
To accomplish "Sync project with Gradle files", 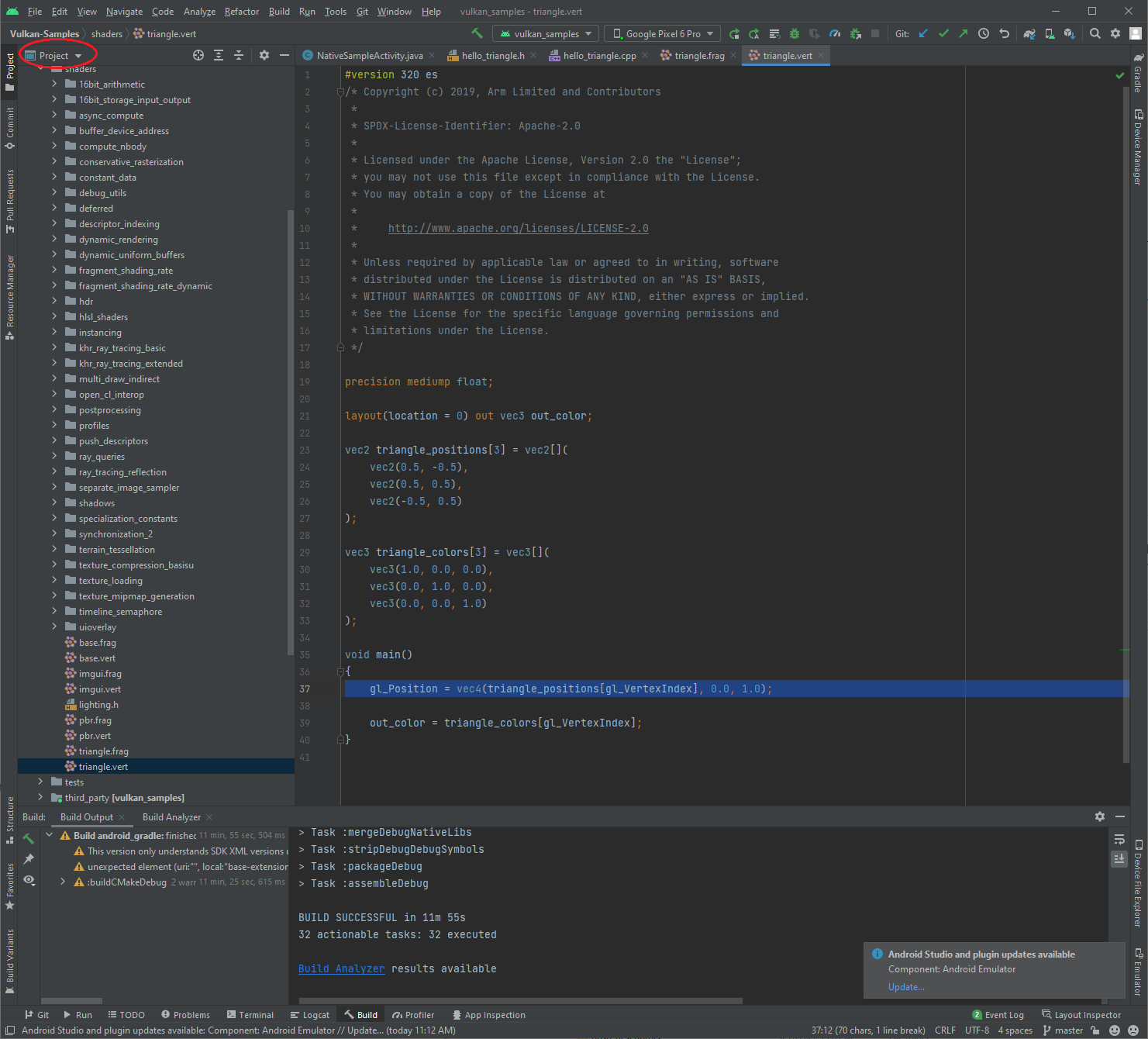I will pos(1029,33).
